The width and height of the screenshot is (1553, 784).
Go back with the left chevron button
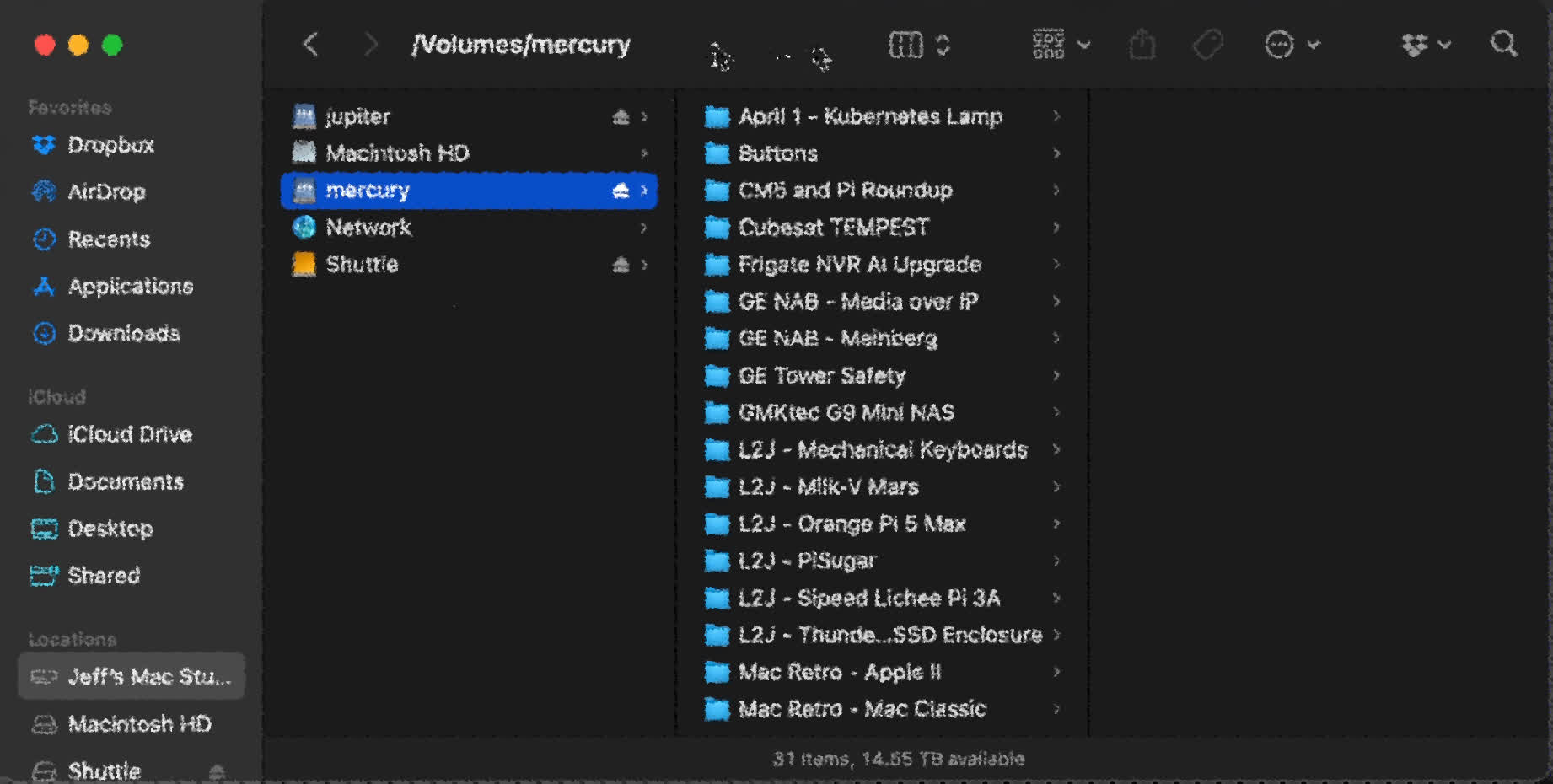pos(310,44)
